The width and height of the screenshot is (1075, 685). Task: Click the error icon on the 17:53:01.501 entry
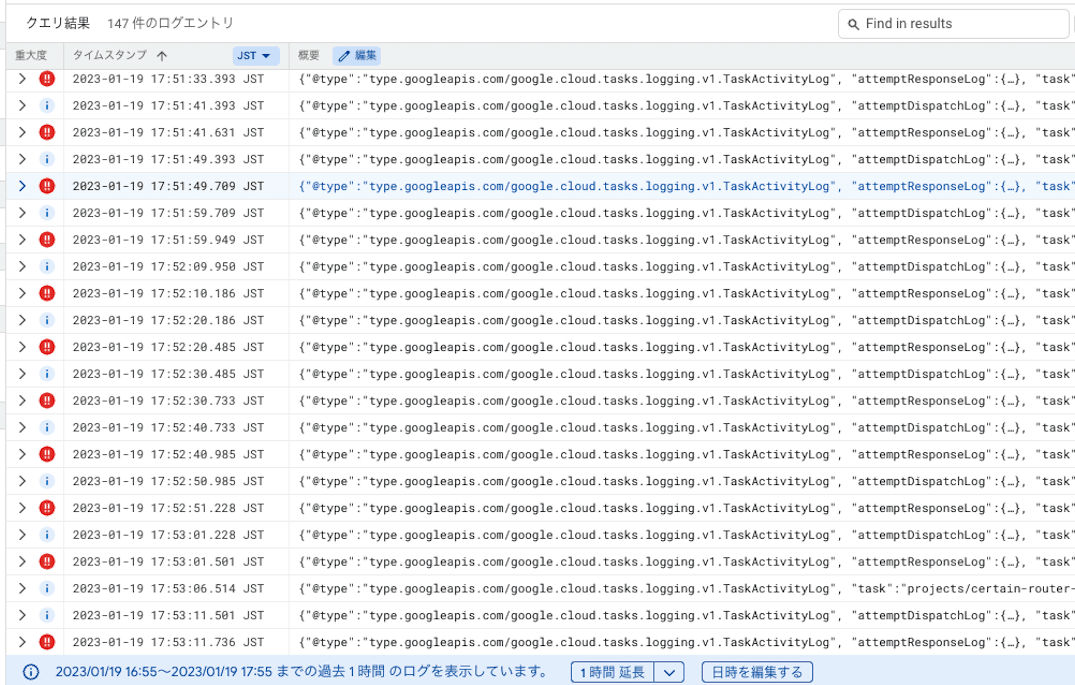click(47, 562)
